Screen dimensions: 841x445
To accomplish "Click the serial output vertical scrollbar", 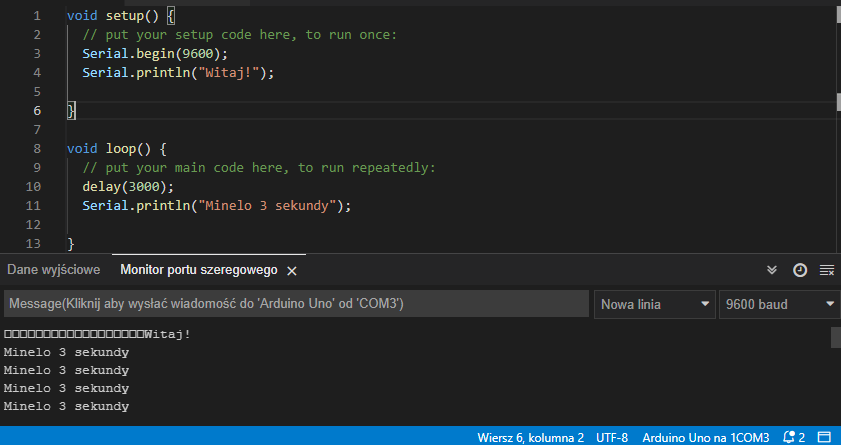I will [835, 337].
